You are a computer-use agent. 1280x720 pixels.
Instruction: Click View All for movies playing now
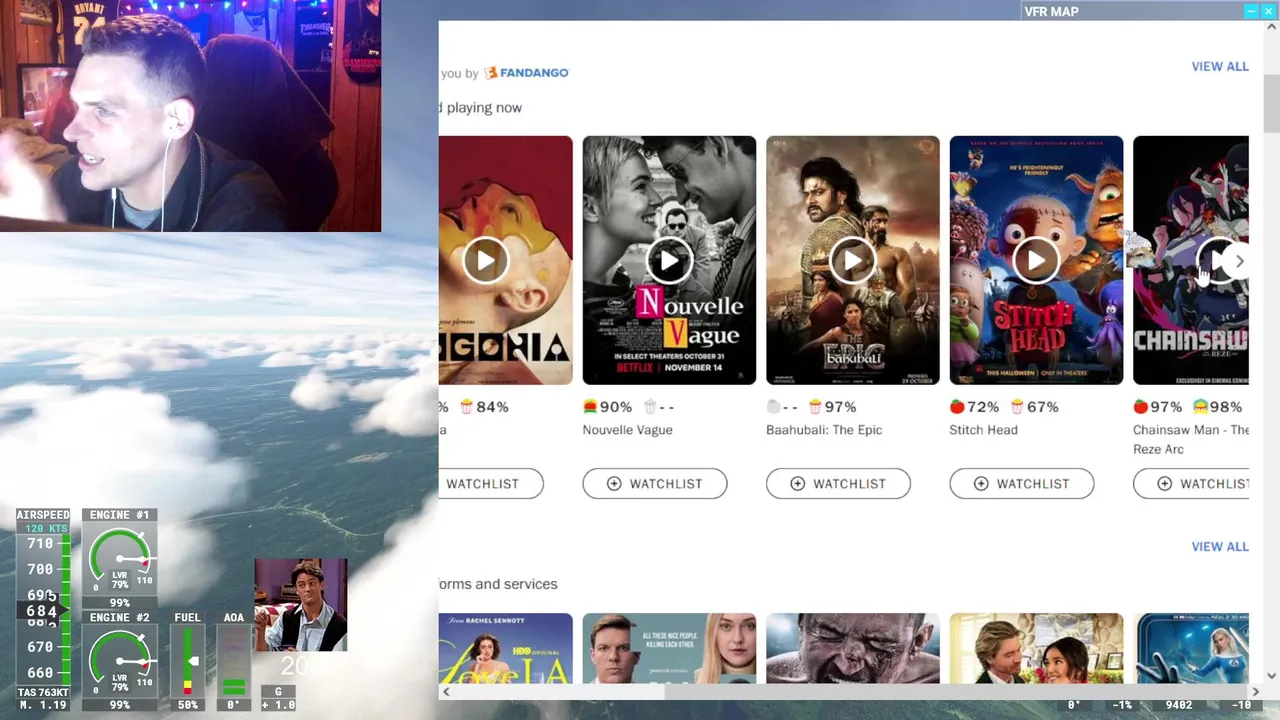pos(1220,66)
